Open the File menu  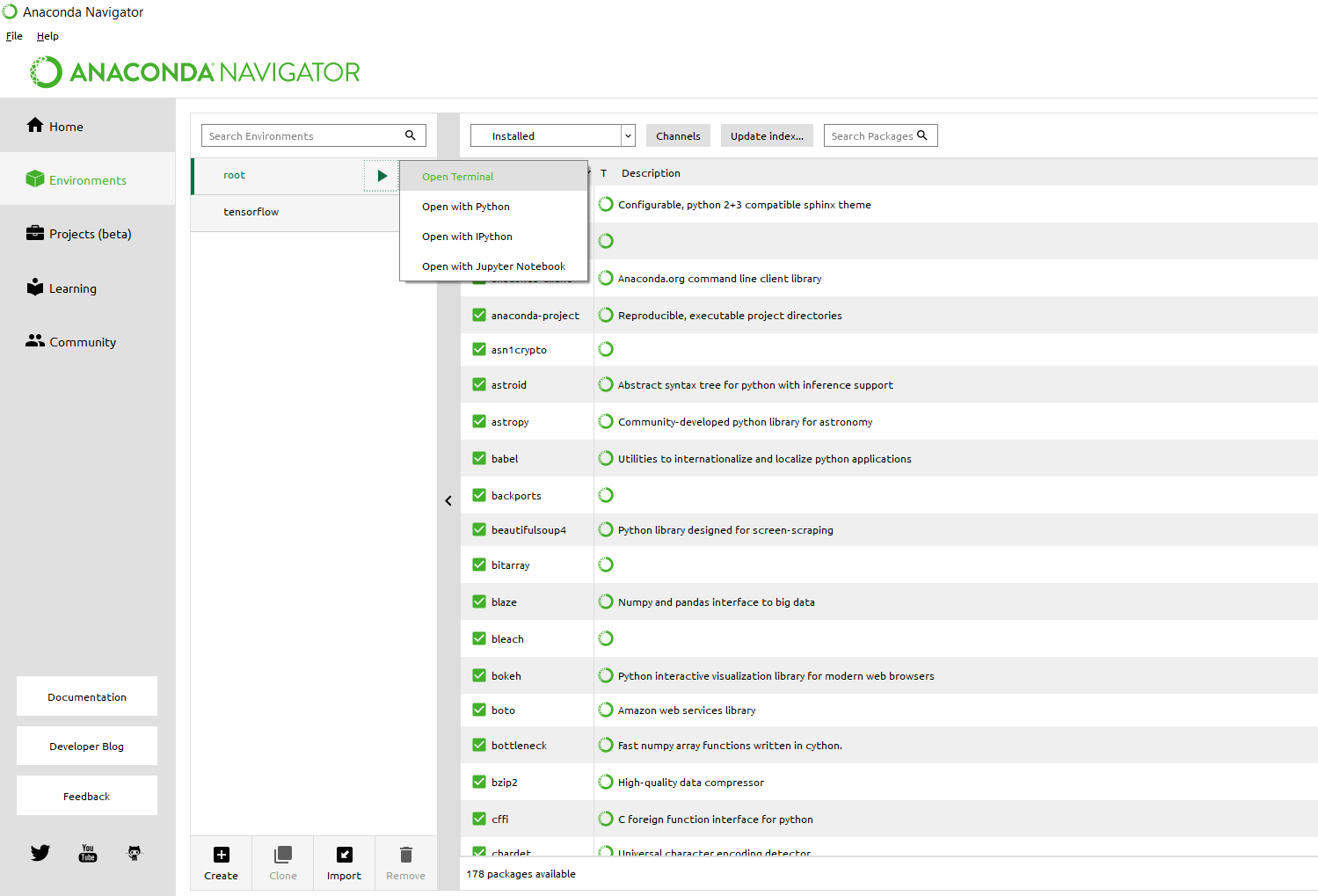pos(14,36)
